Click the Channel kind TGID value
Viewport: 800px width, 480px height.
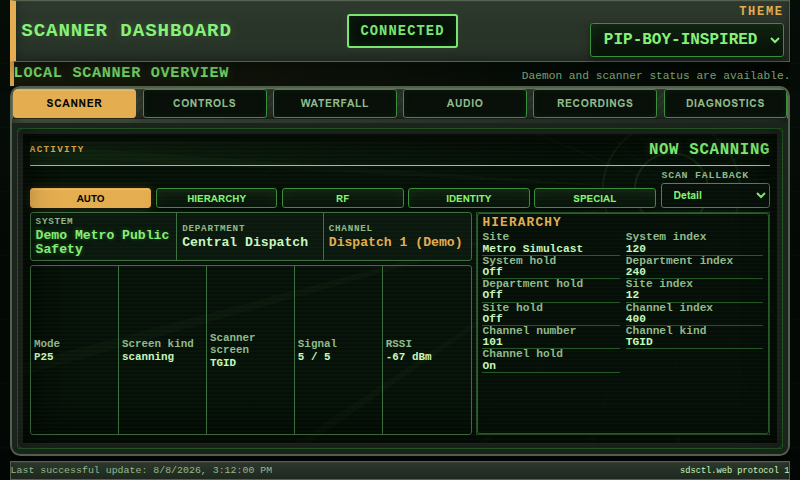639,341
